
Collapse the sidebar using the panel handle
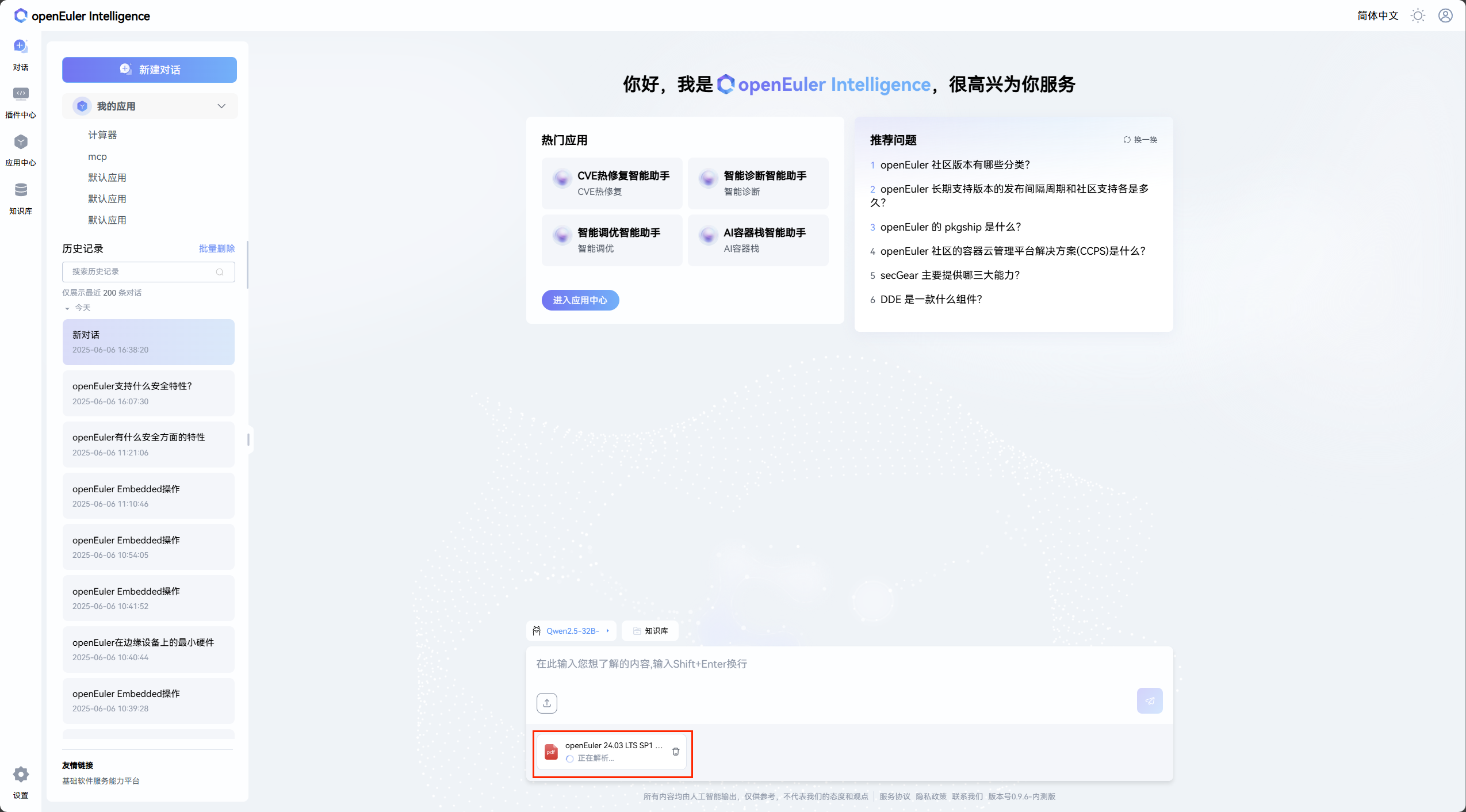pyautogui.click(x=248, y=439)
